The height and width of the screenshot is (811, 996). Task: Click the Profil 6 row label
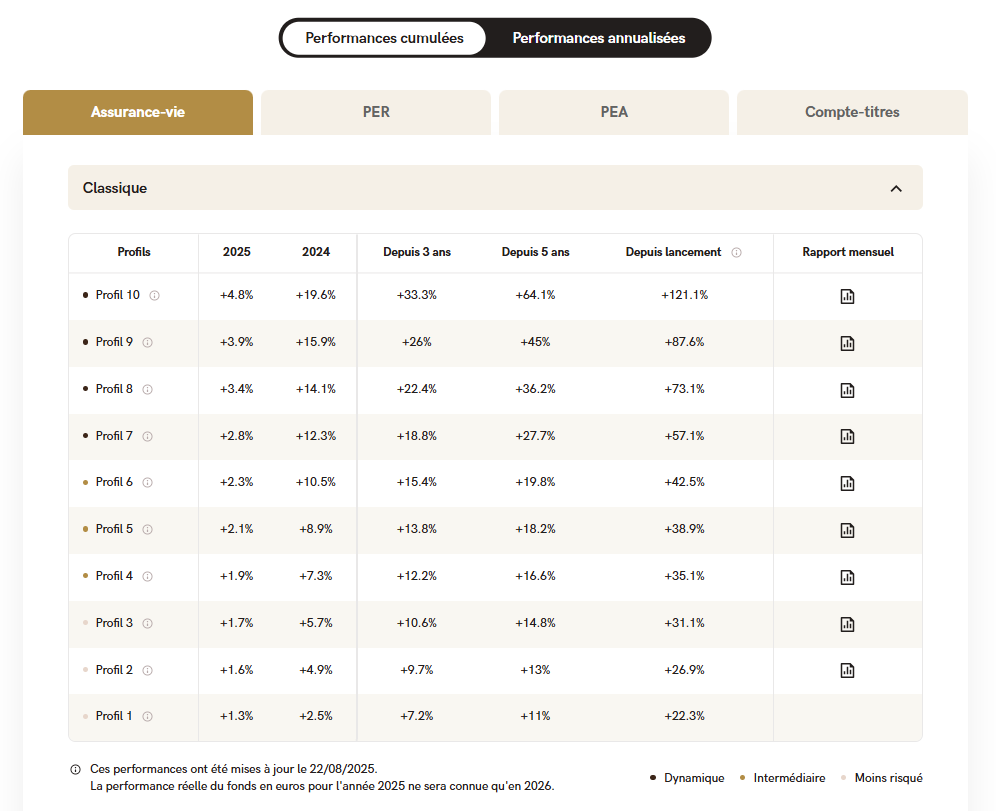pos(114,482)
